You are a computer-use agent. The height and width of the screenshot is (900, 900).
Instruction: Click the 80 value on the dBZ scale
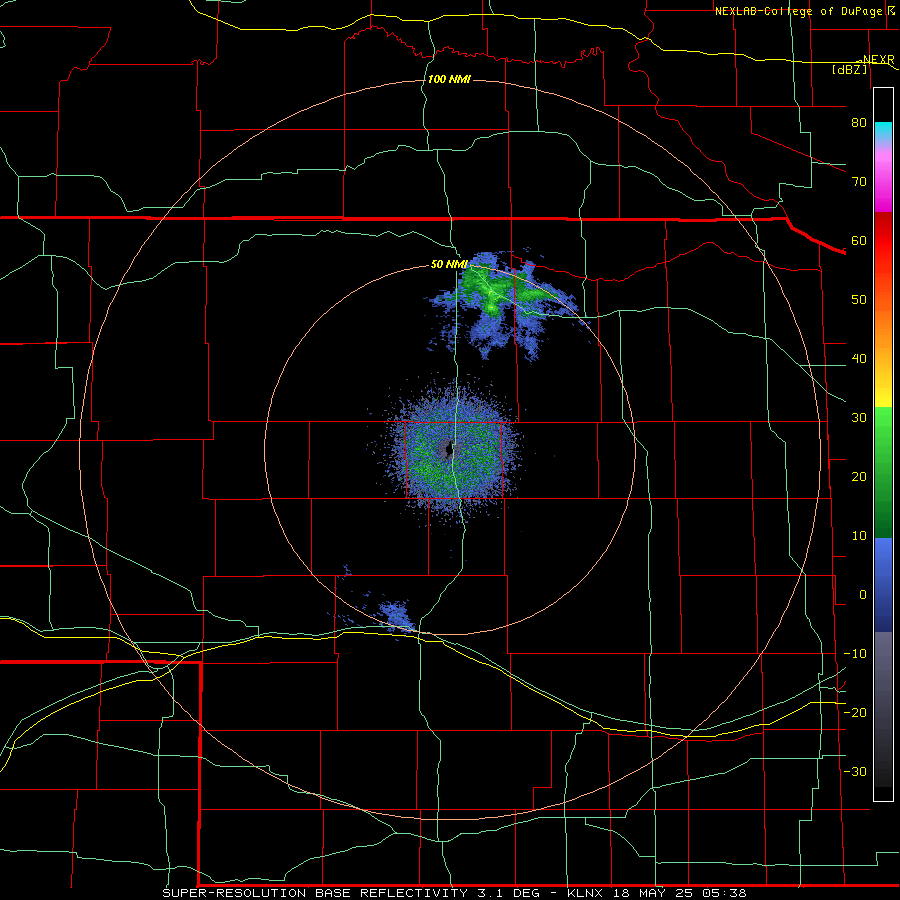859,122
